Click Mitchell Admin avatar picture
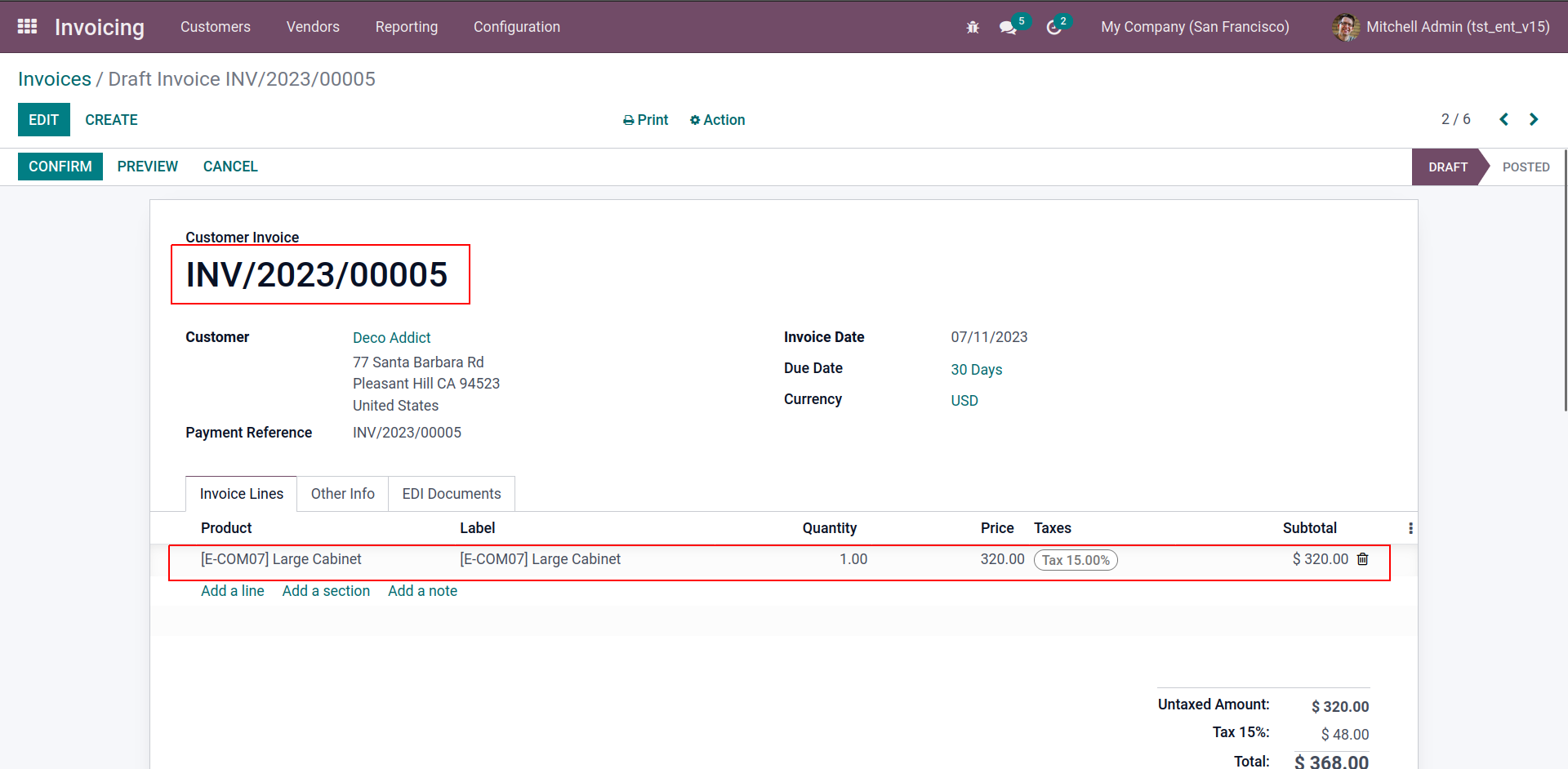The height and width of the screenshot is (769, 1568). [x=1346, y=27]
